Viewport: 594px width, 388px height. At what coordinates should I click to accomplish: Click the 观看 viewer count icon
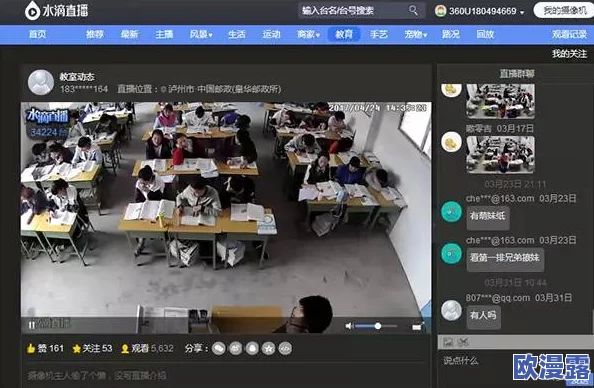[125, 349]
